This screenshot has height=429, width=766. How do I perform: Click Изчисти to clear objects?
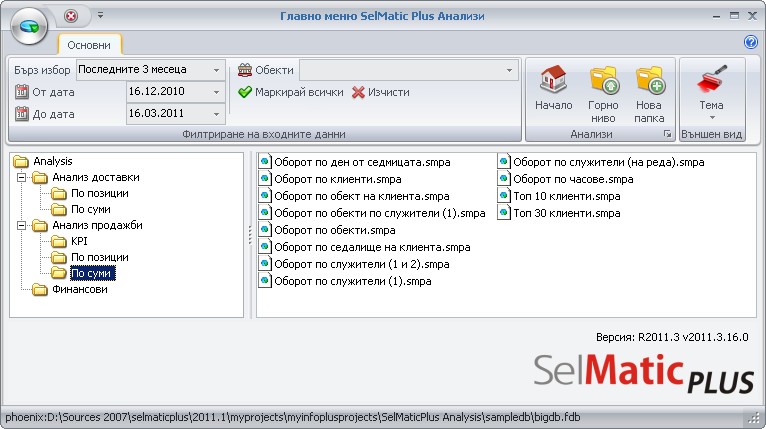[381, 92]
